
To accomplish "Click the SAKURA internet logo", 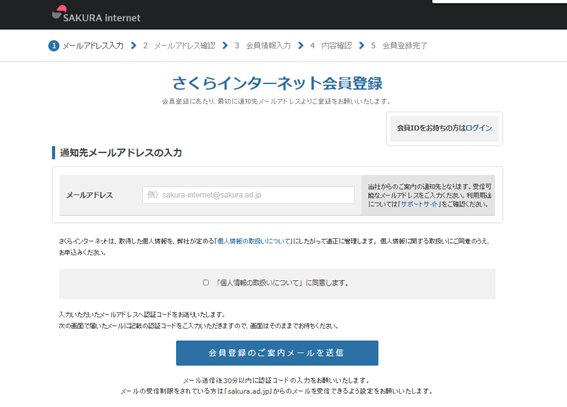I will point(96,14).
